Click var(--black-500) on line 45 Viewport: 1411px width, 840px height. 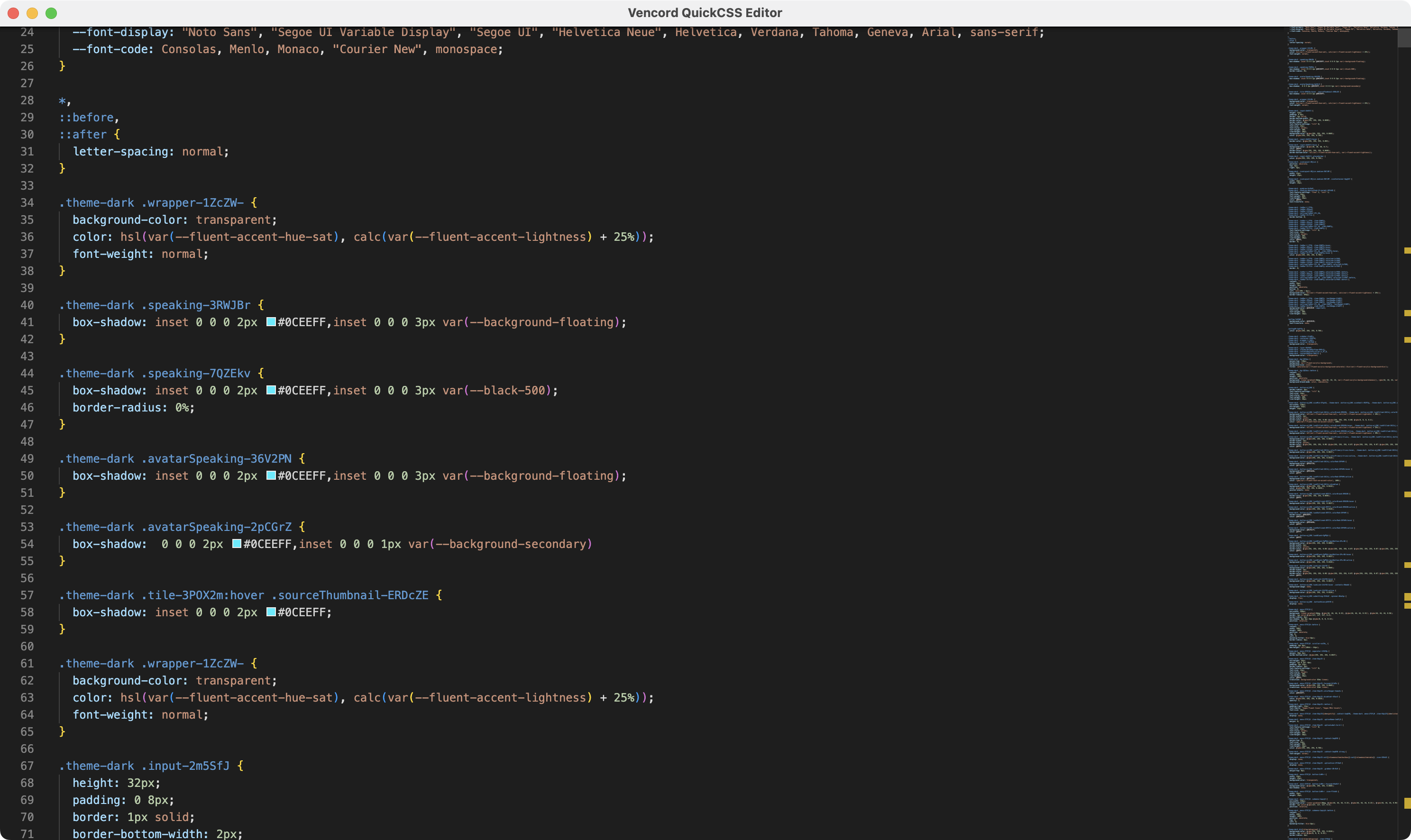498,390
